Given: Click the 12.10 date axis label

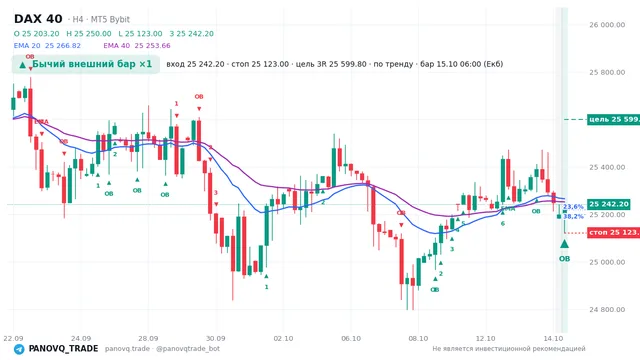Looking at the screenshot, I should 485,338.
